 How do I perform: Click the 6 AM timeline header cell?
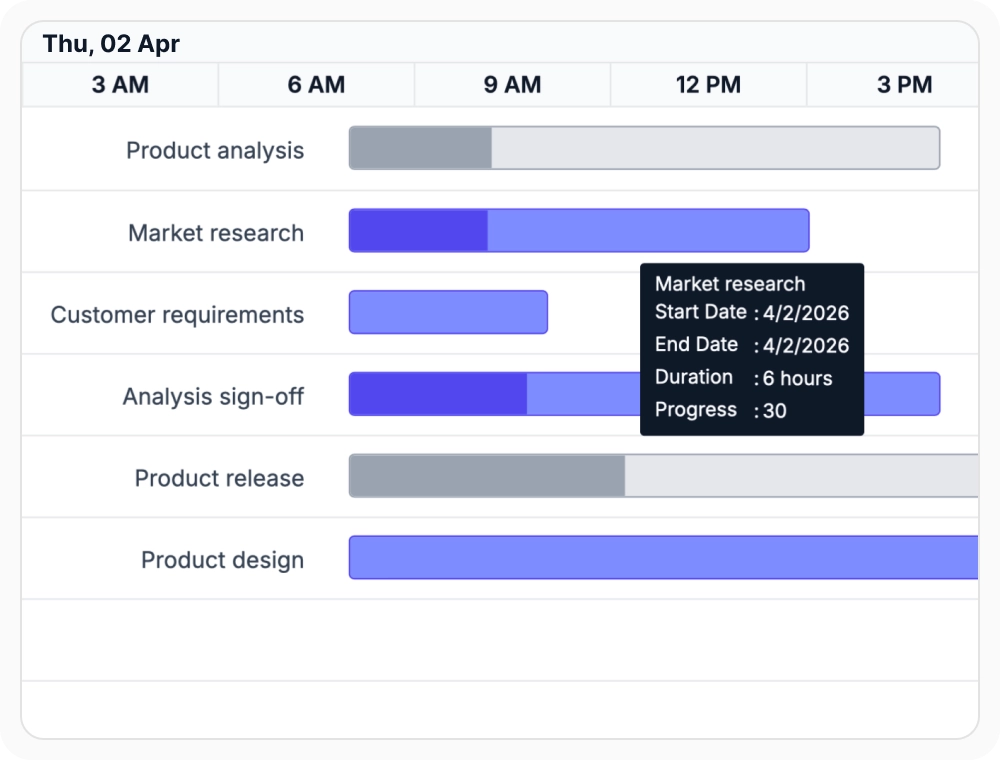[x=316, y=85]
